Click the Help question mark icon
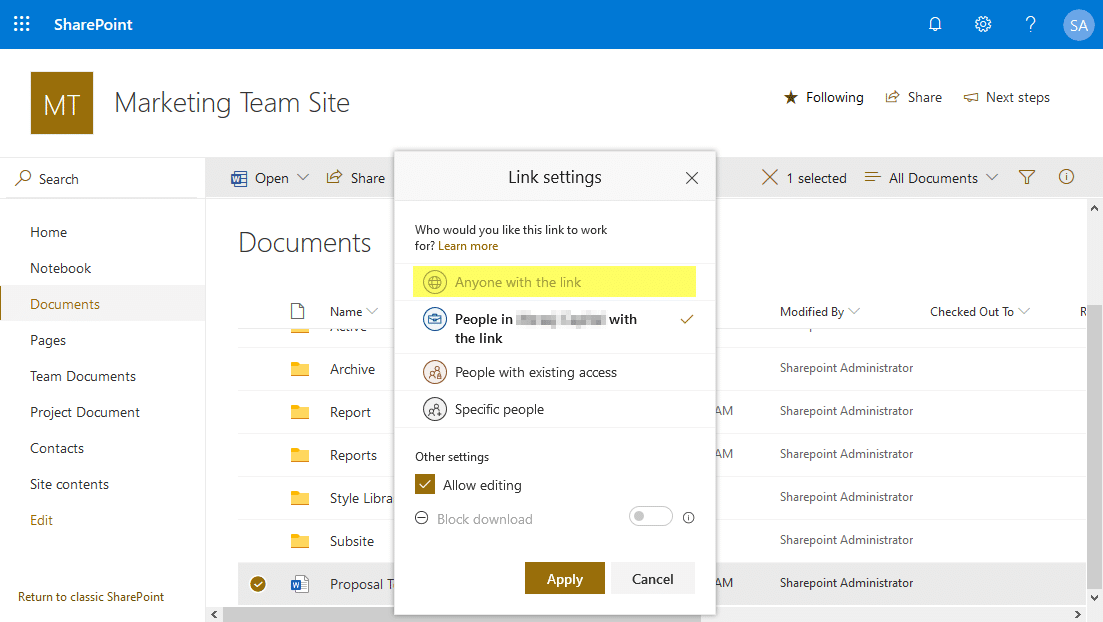Image resolution: width=1103 pixels, height=622 pixels. 1030,23
